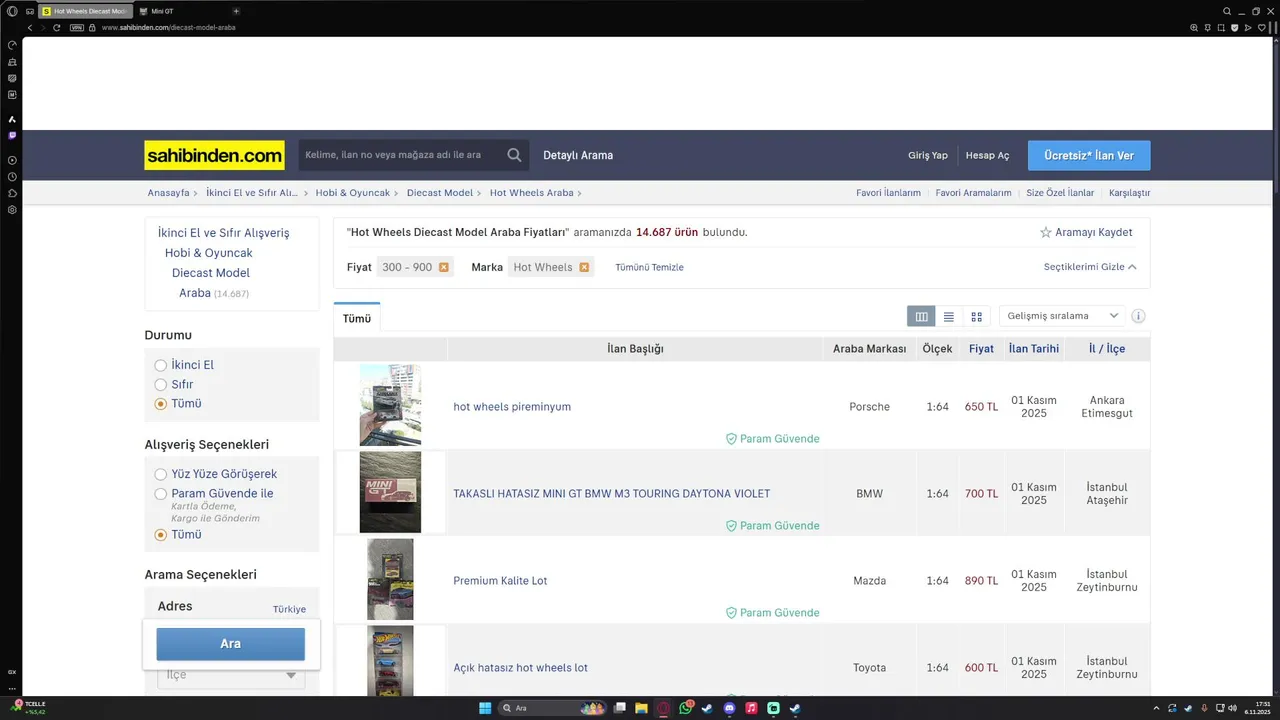The width and height of the screenshot is (1280, 720).
Task: Open the Opera menu logo icon
Action: pyautogui.click(x=12, y=11)
